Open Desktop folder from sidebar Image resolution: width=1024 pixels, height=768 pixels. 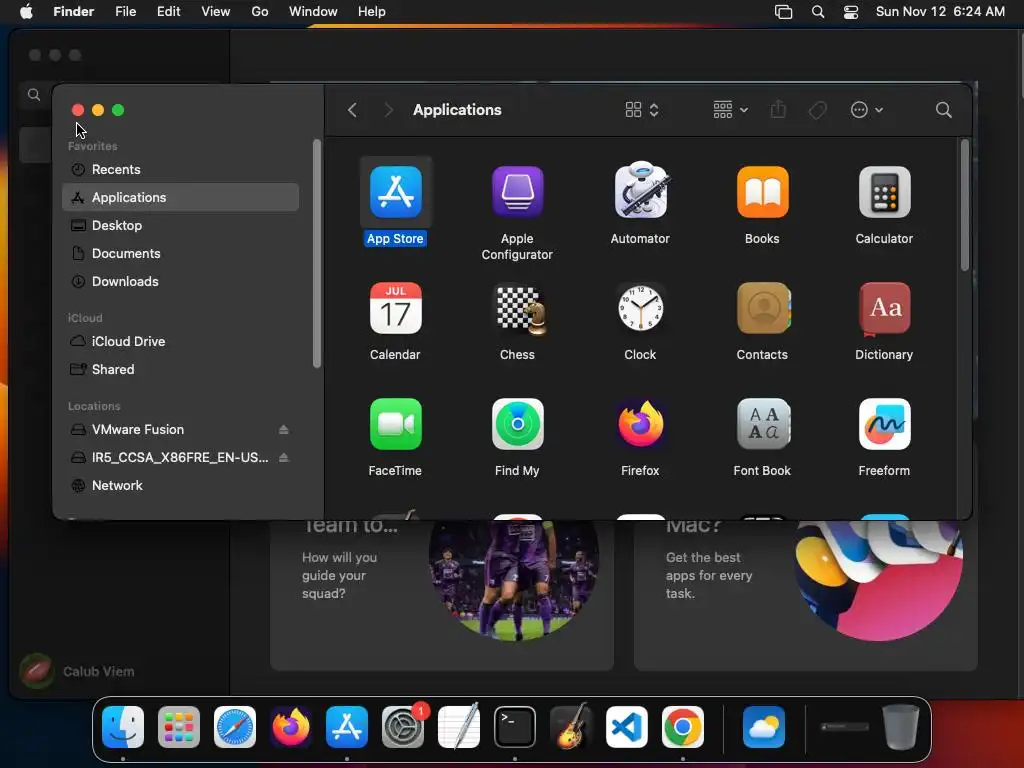tap(180, 225)
